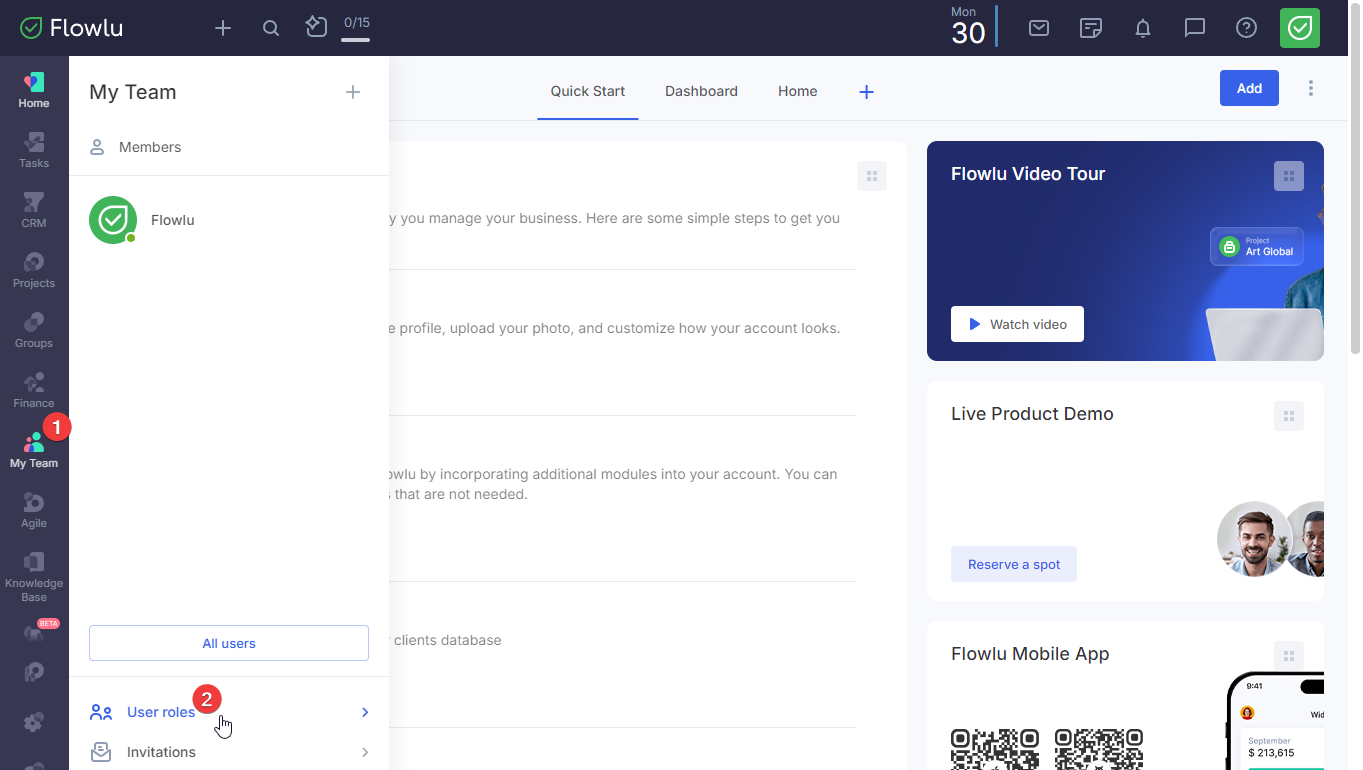Open CRM module in sidebar
This screenshot has height=770, width=1363.
34,210
